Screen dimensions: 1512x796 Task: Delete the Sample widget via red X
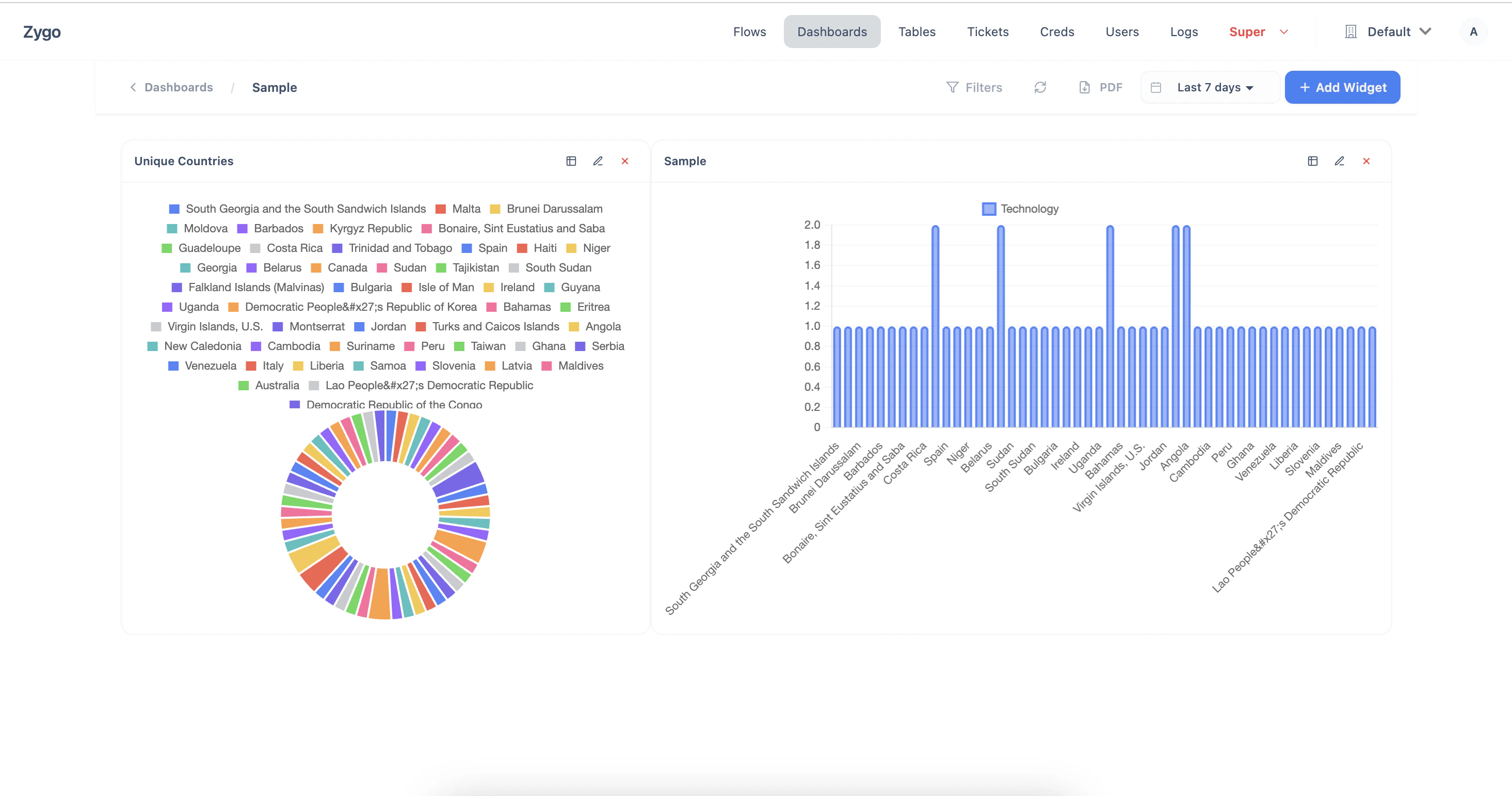(x=1366, y=161)
